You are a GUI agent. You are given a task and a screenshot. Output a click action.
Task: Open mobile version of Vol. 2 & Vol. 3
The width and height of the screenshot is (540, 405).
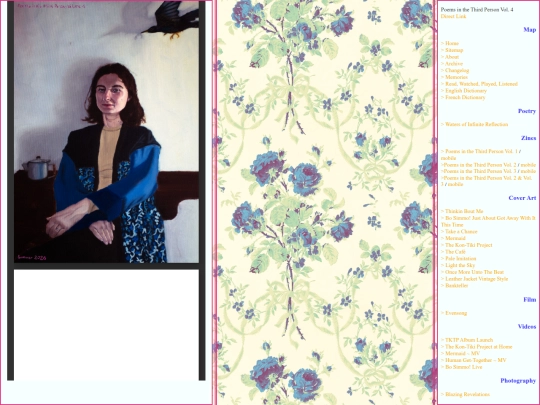pyautogui.click(x=455, y=184)
